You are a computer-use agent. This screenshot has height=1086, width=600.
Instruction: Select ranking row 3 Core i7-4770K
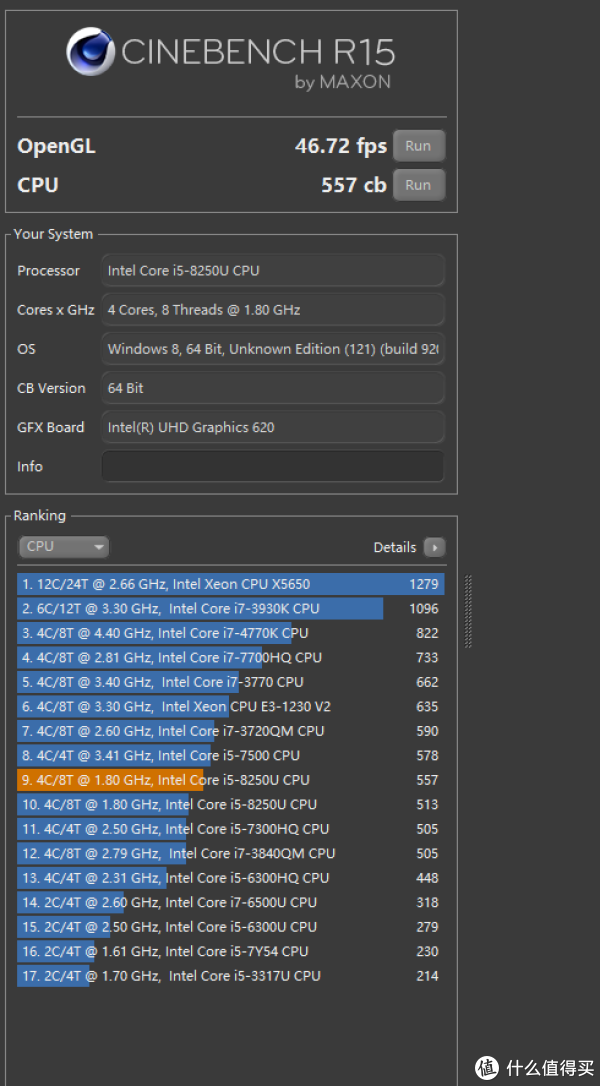231,633
